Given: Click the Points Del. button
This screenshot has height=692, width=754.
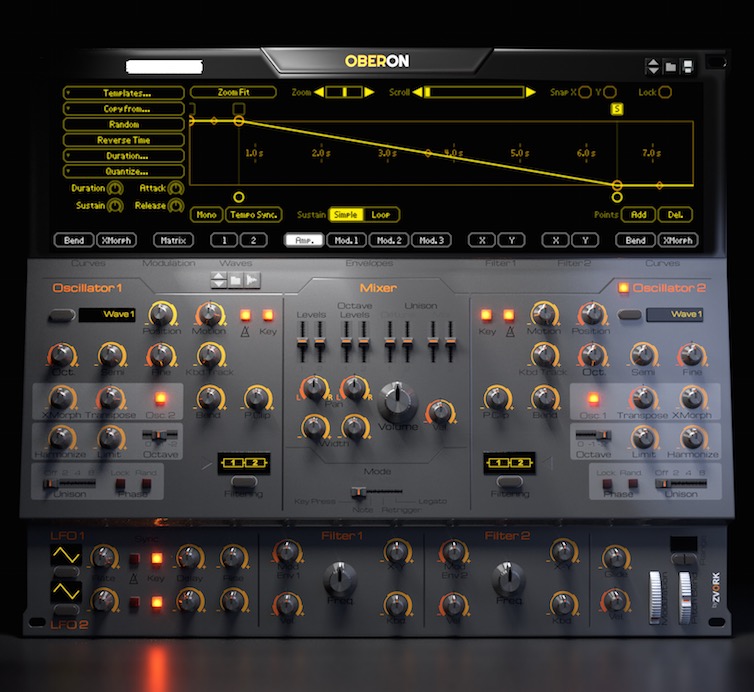Looking at the screenshot, I should (675, 214).
